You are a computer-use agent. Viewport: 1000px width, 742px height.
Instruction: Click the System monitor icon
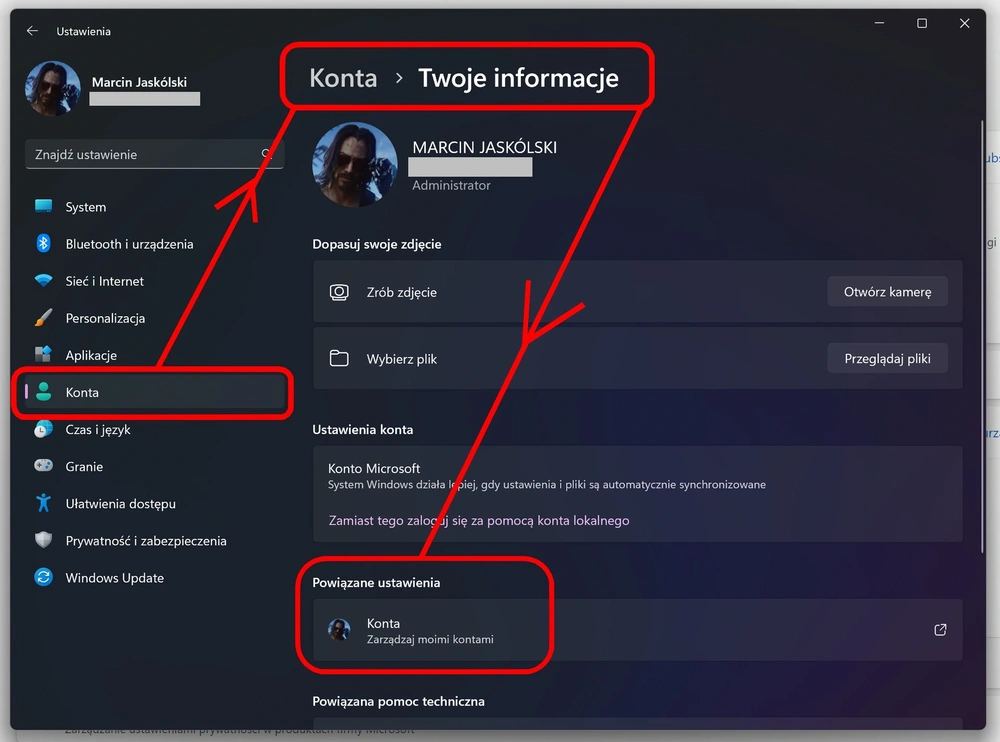(43, 206)
